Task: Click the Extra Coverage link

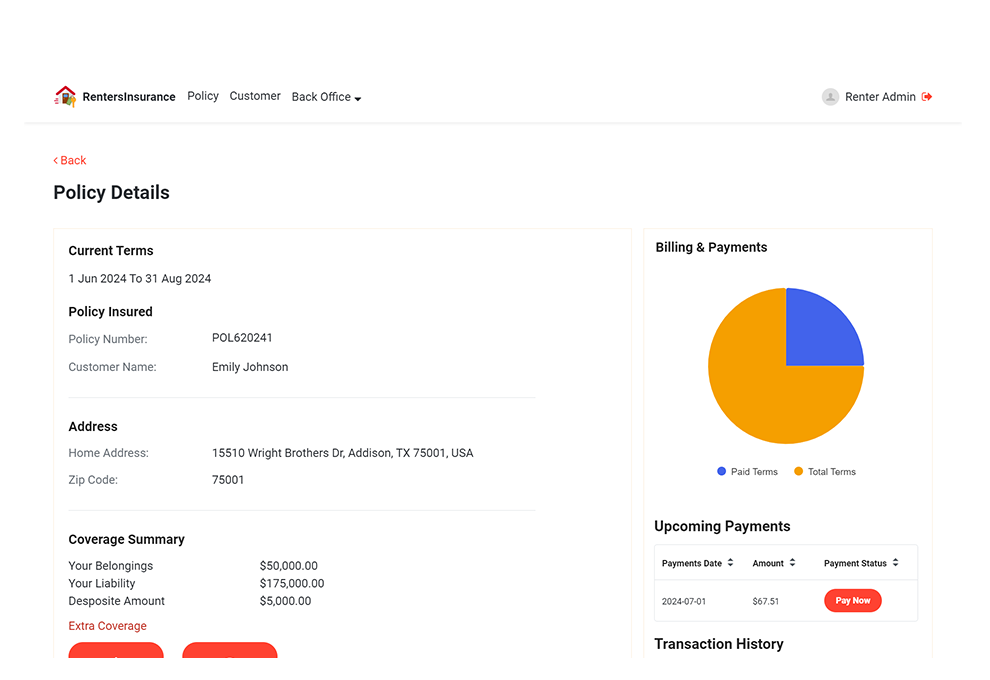Action: (107, 626)
